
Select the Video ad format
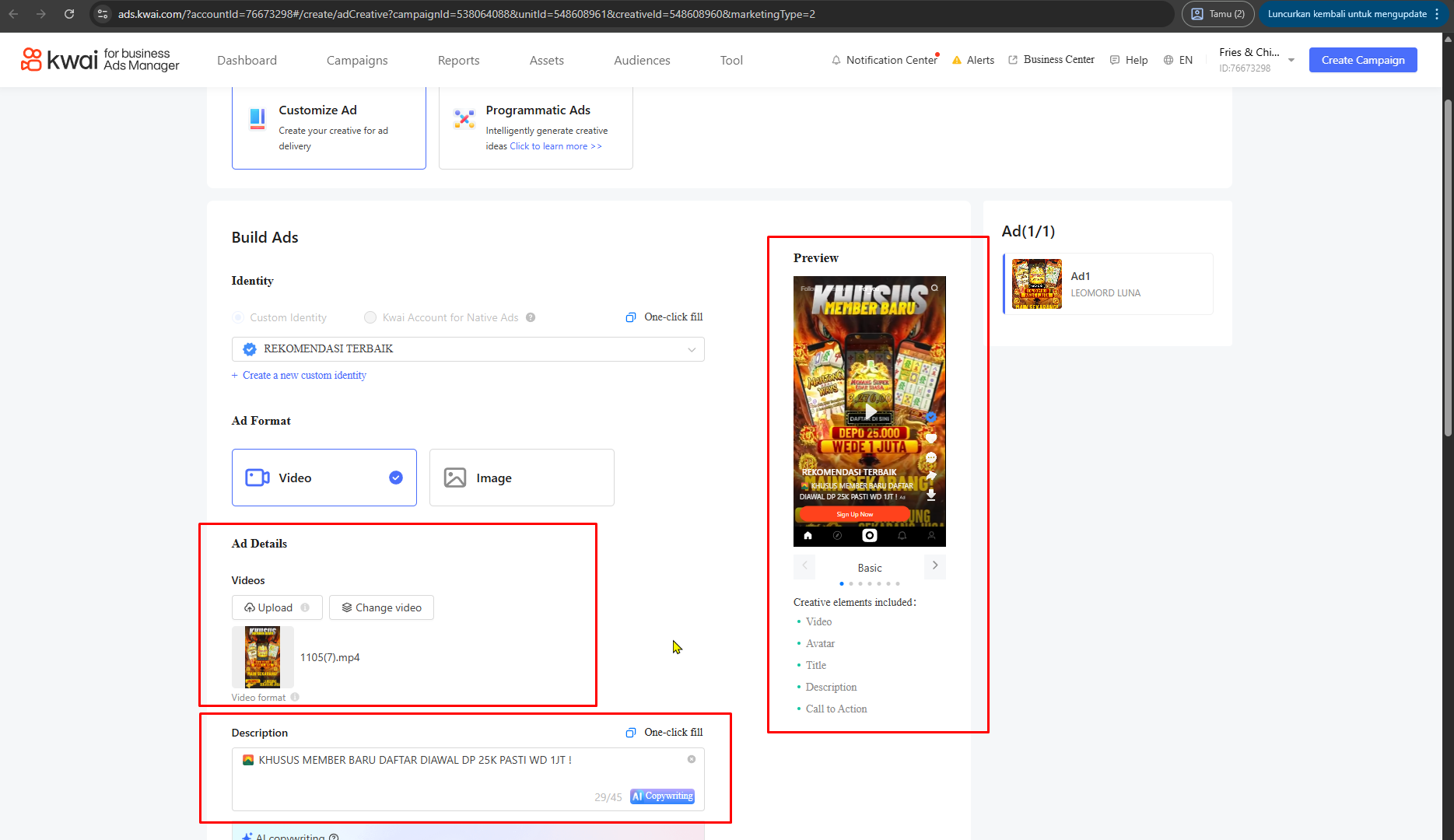coord(324,478)
